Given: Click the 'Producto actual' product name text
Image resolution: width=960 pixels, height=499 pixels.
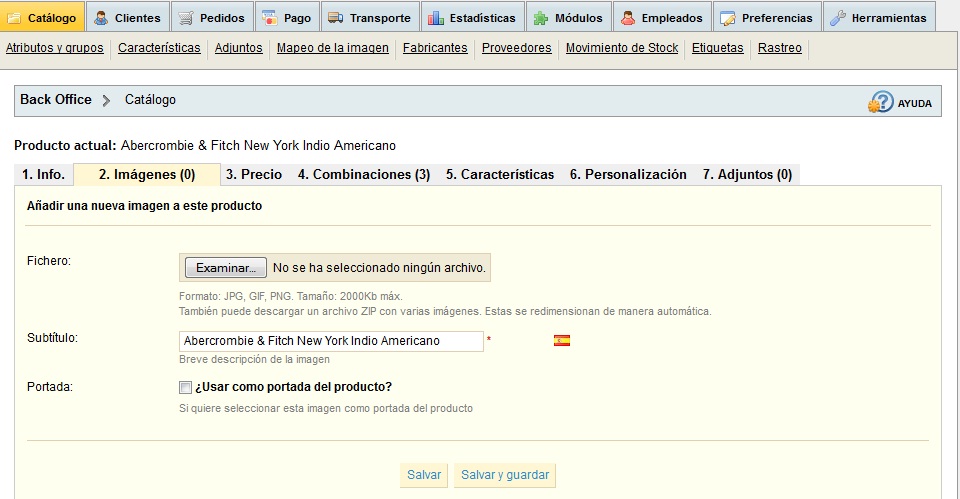Looking at the screenshot, I should [258, 146].
